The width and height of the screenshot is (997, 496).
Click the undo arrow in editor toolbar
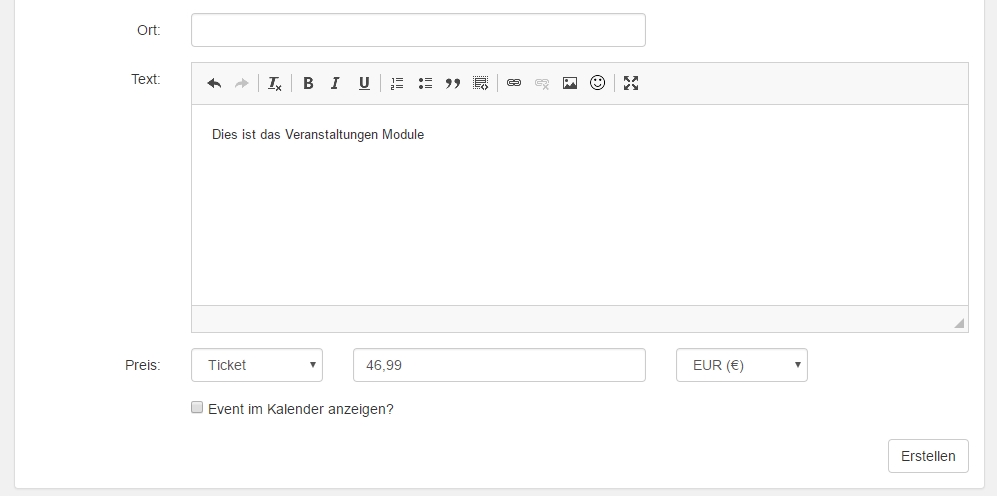click(214, 83)
